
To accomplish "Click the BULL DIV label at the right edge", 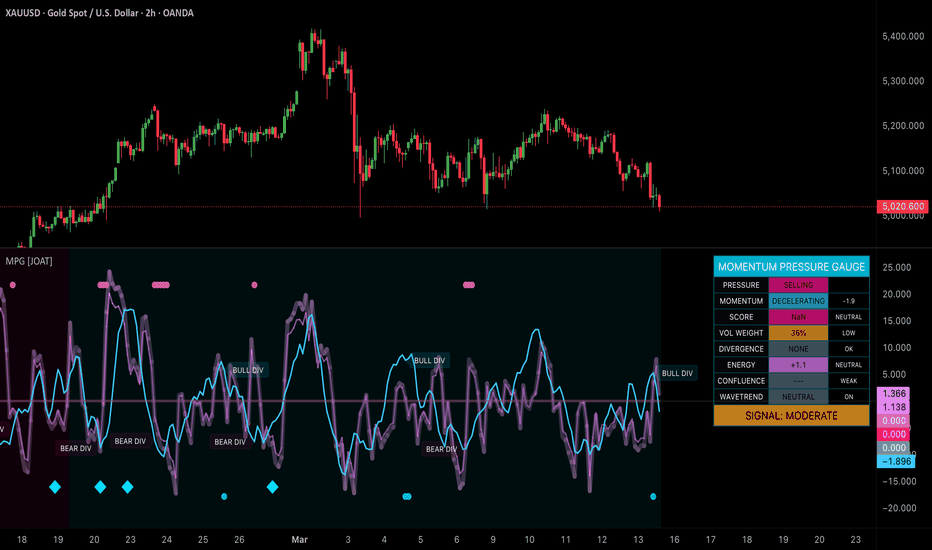I will 677,373.
